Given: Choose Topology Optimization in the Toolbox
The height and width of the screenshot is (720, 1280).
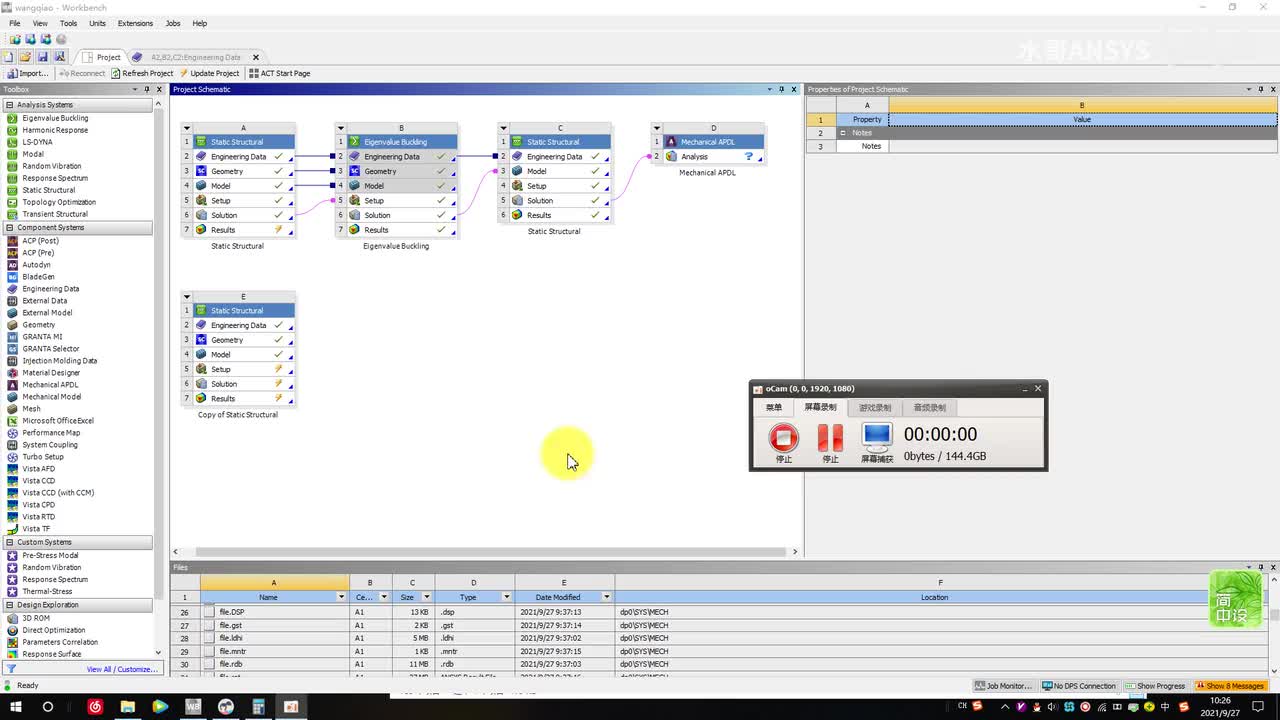Looking at the screenshot, I should [59, 202].
